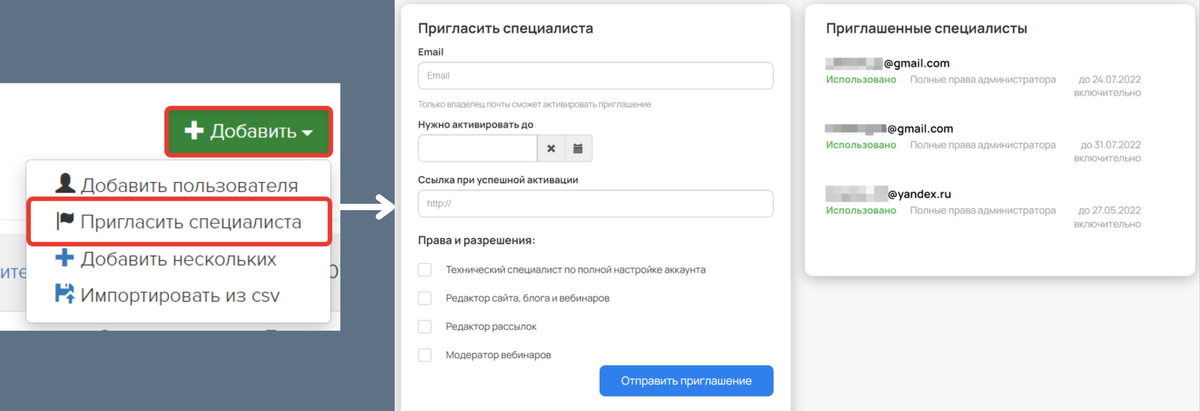Enable Редактор сайта, блога и вебинаров checkbox
The width and height of the screenshot is (1200, 411).
coord(424,298)
